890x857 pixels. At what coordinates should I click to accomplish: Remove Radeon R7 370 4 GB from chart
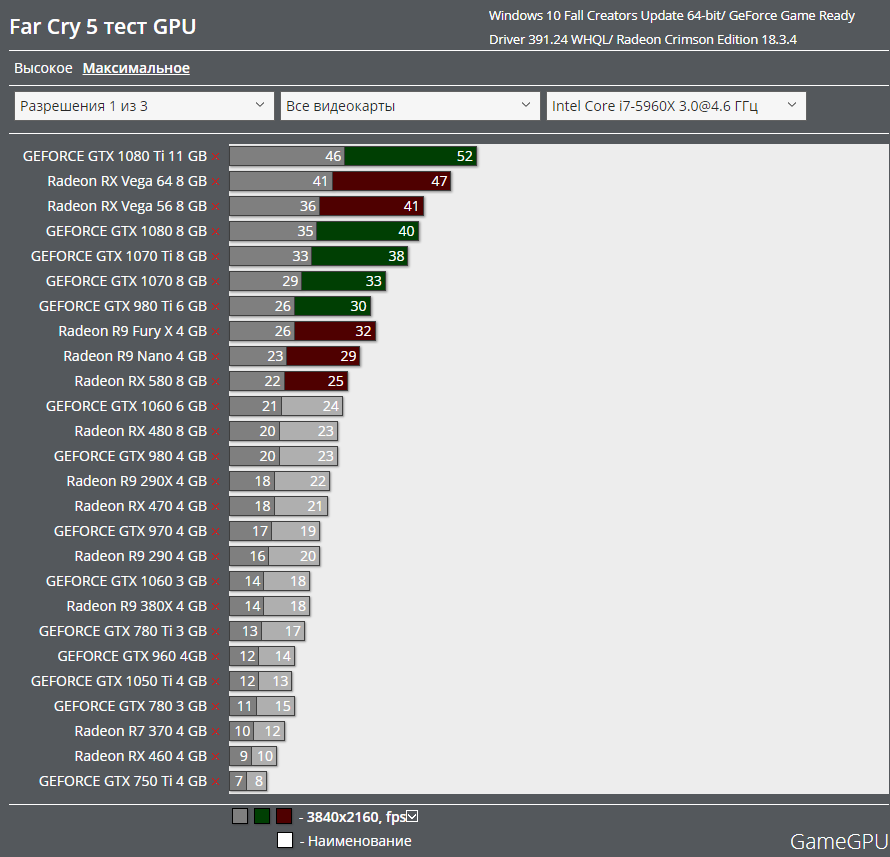216,732
